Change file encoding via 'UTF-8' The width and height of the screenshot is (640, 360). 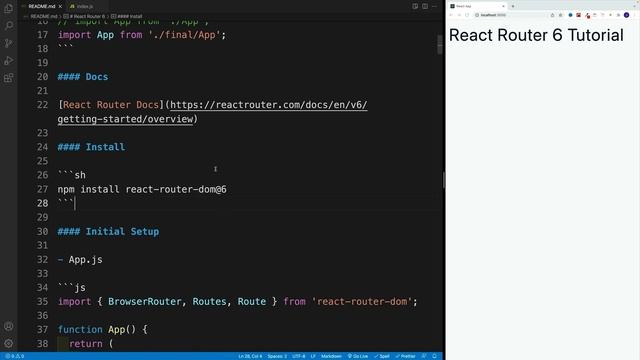299,356
